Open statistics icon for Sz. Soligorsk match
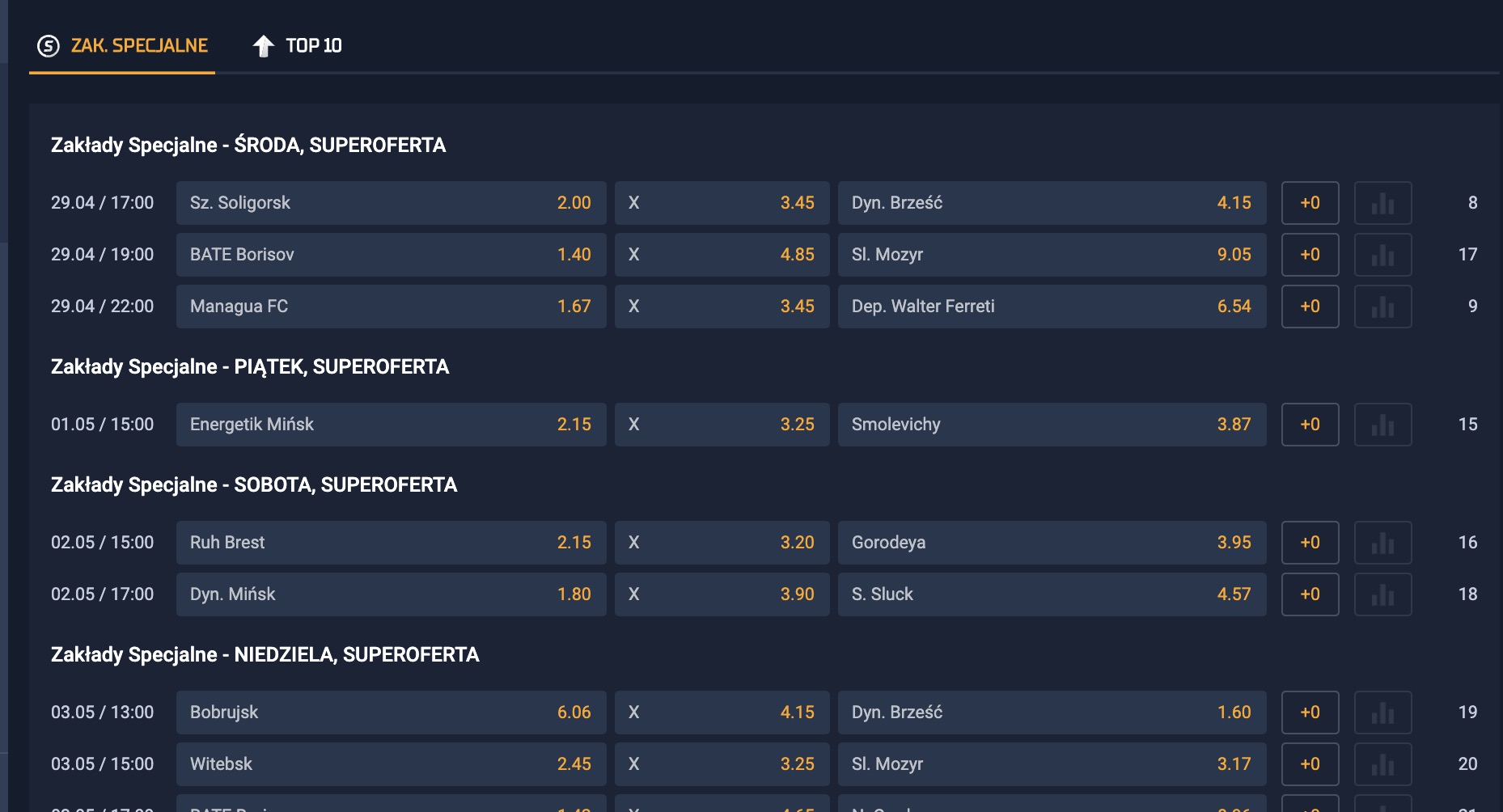Image resolution: width=1503 pixels, height=812 pixels. point(1382,203)
